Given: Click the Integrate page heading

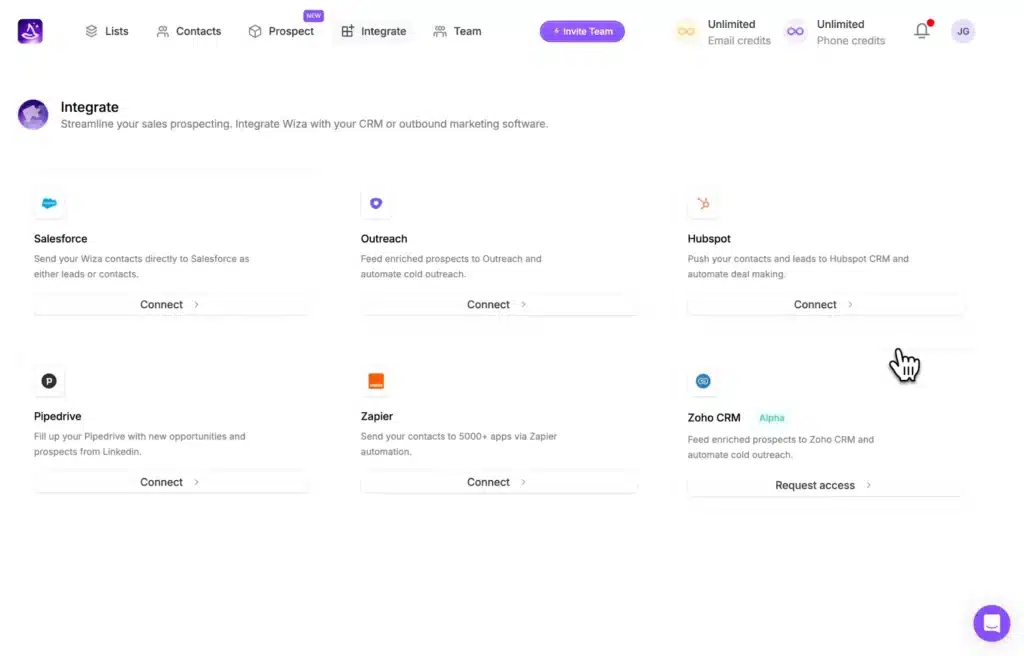Looking at the screenshot, I should pos(89,107).
